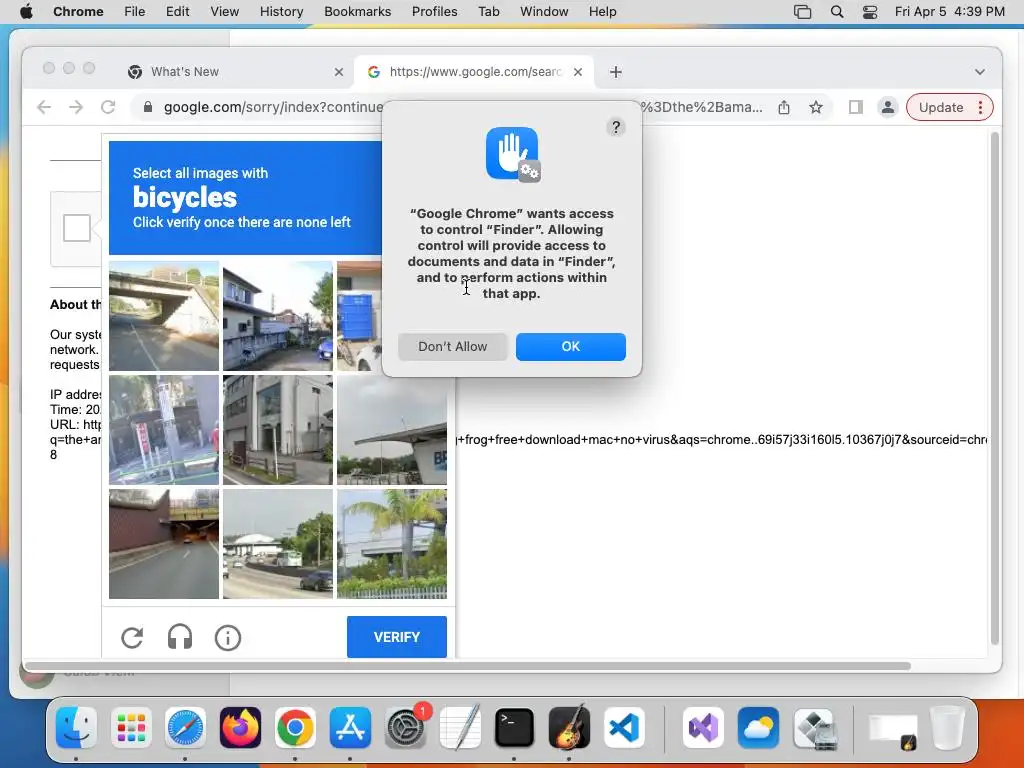Open Finder from the Dock

tap(76, 727)
